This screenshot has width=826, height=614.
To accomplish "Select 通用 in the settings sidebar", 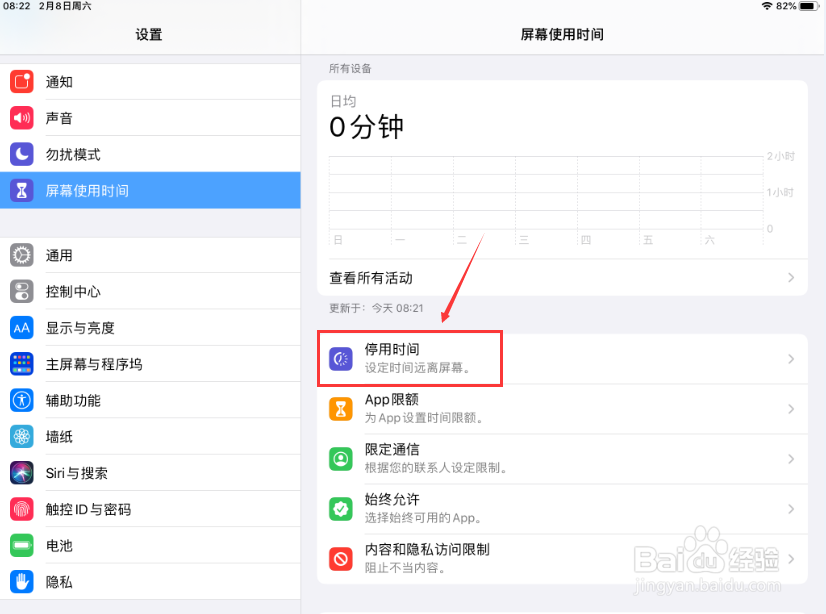I will (150, 255).
